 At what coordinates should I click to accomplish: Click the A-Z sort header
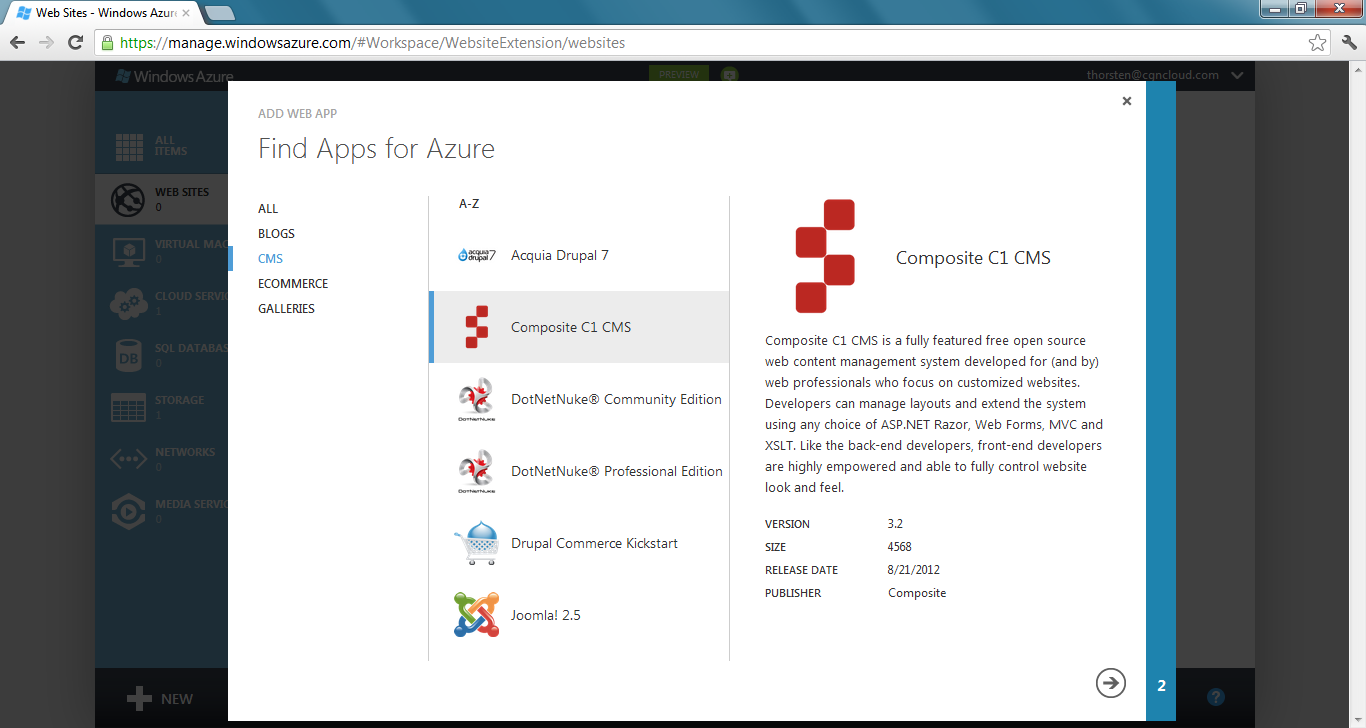469,204
